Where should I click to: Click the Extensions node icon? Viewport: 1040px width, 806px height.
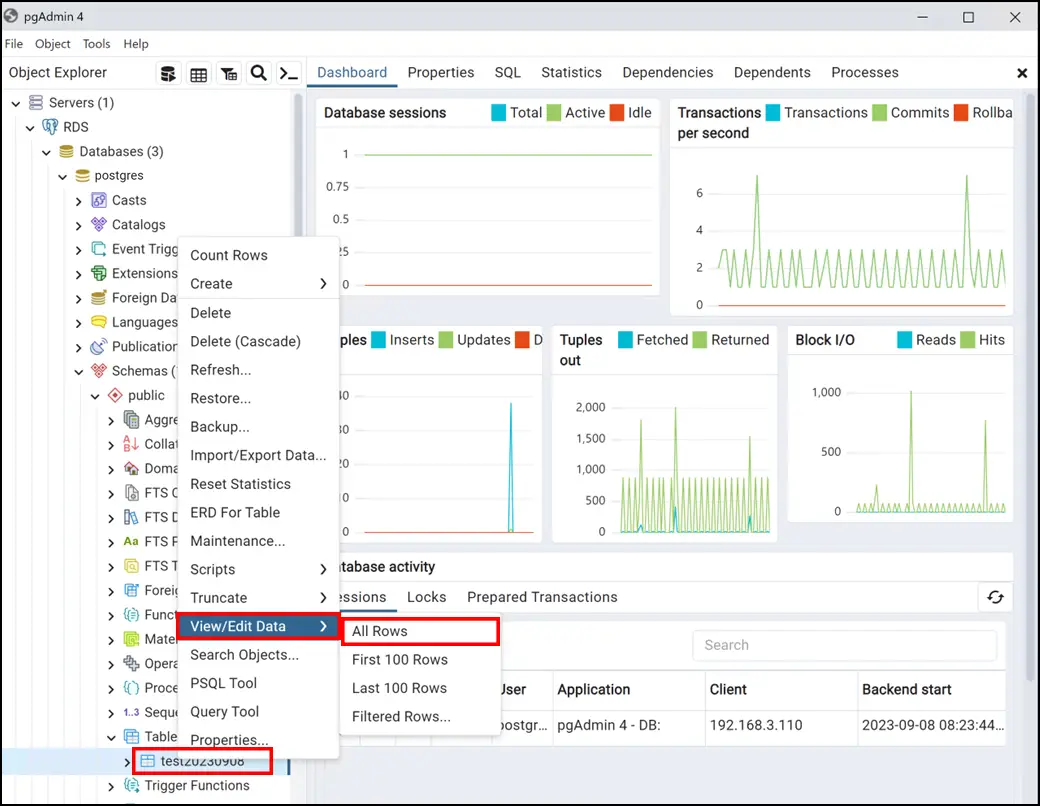coord(99,273)
